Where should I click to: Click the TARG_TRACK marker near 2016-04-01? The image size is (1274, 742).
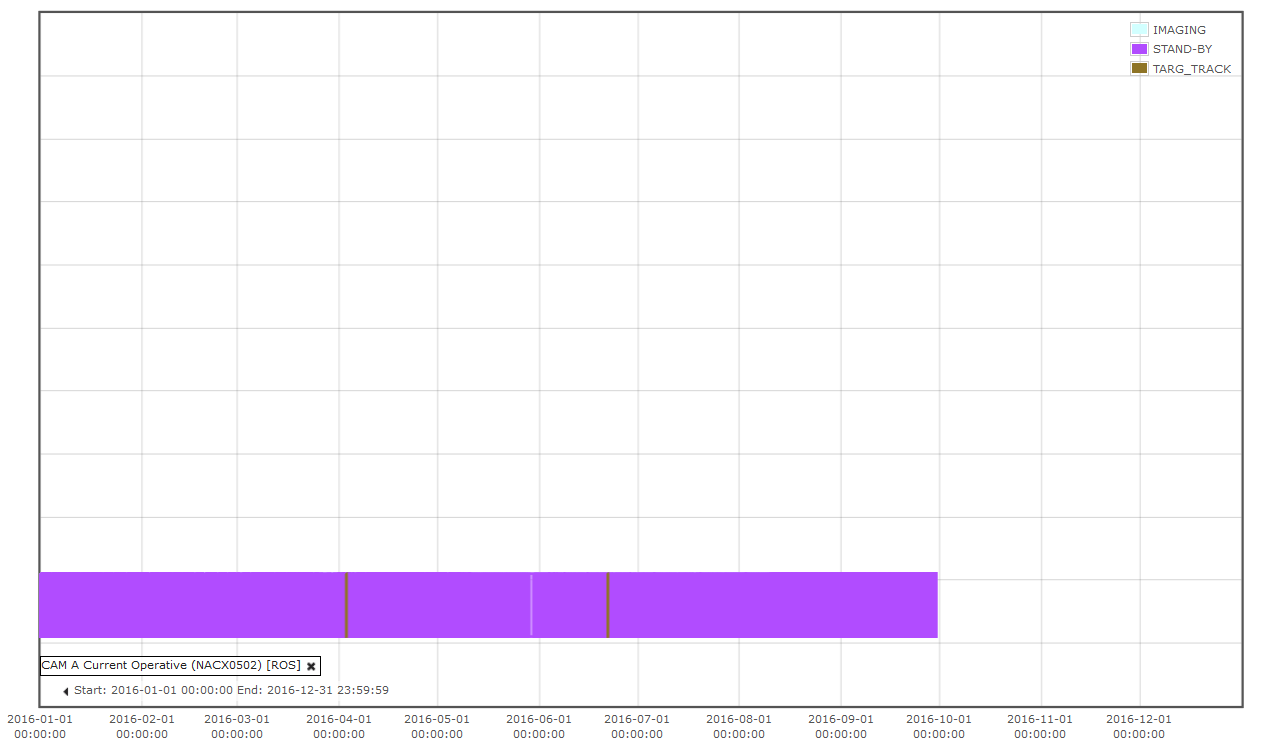click(x=346, y=605)
